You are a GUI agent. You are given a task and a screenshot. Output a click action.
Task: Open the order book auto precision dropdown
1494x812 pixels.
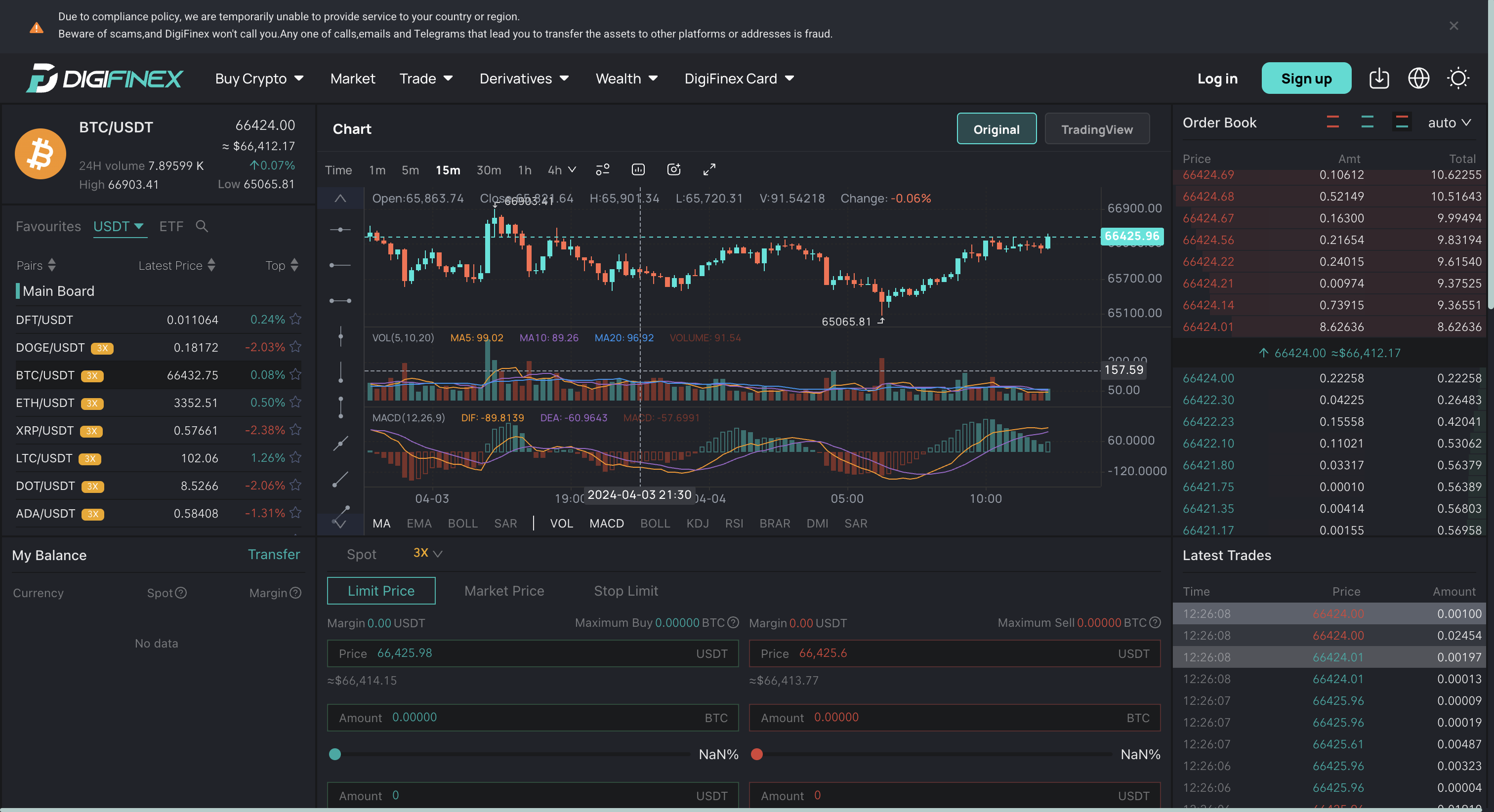coord(1449,122)
